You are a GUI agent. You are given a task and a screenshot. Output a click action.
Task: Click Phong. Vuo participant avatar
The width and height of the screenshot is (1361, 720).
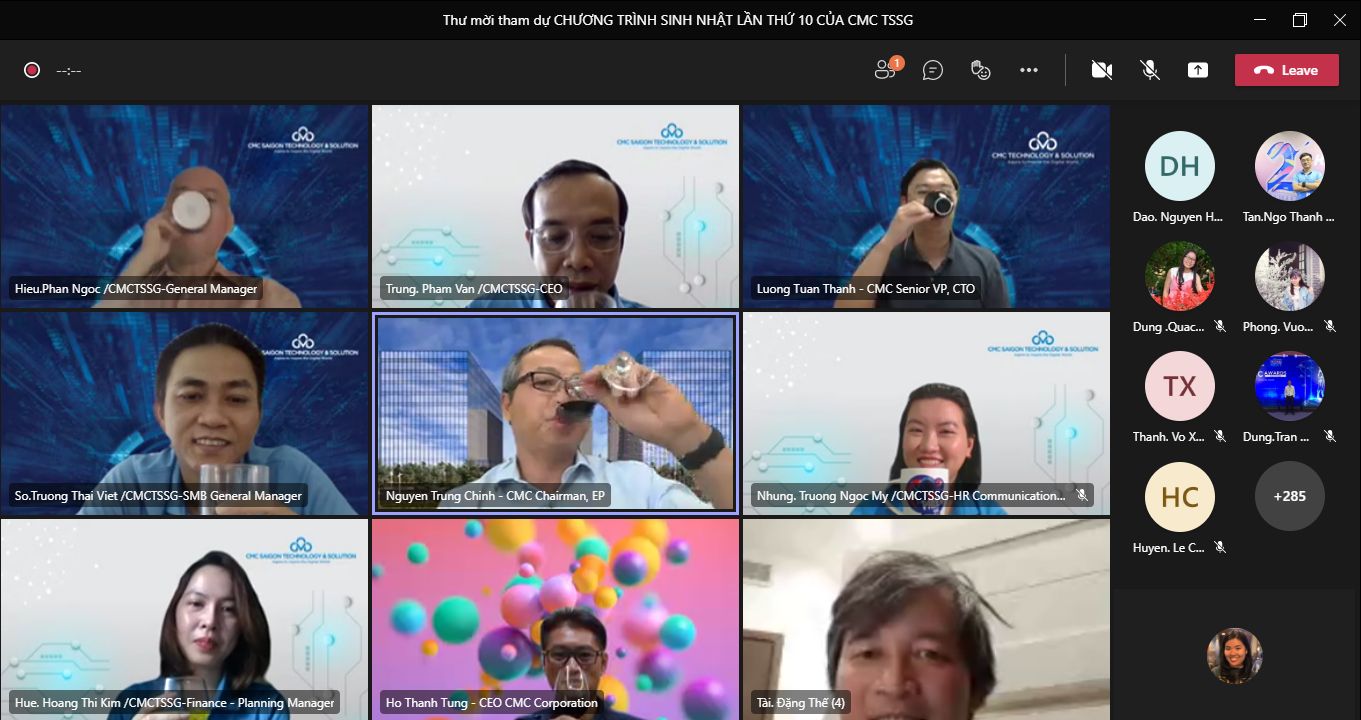(1290, 276)
